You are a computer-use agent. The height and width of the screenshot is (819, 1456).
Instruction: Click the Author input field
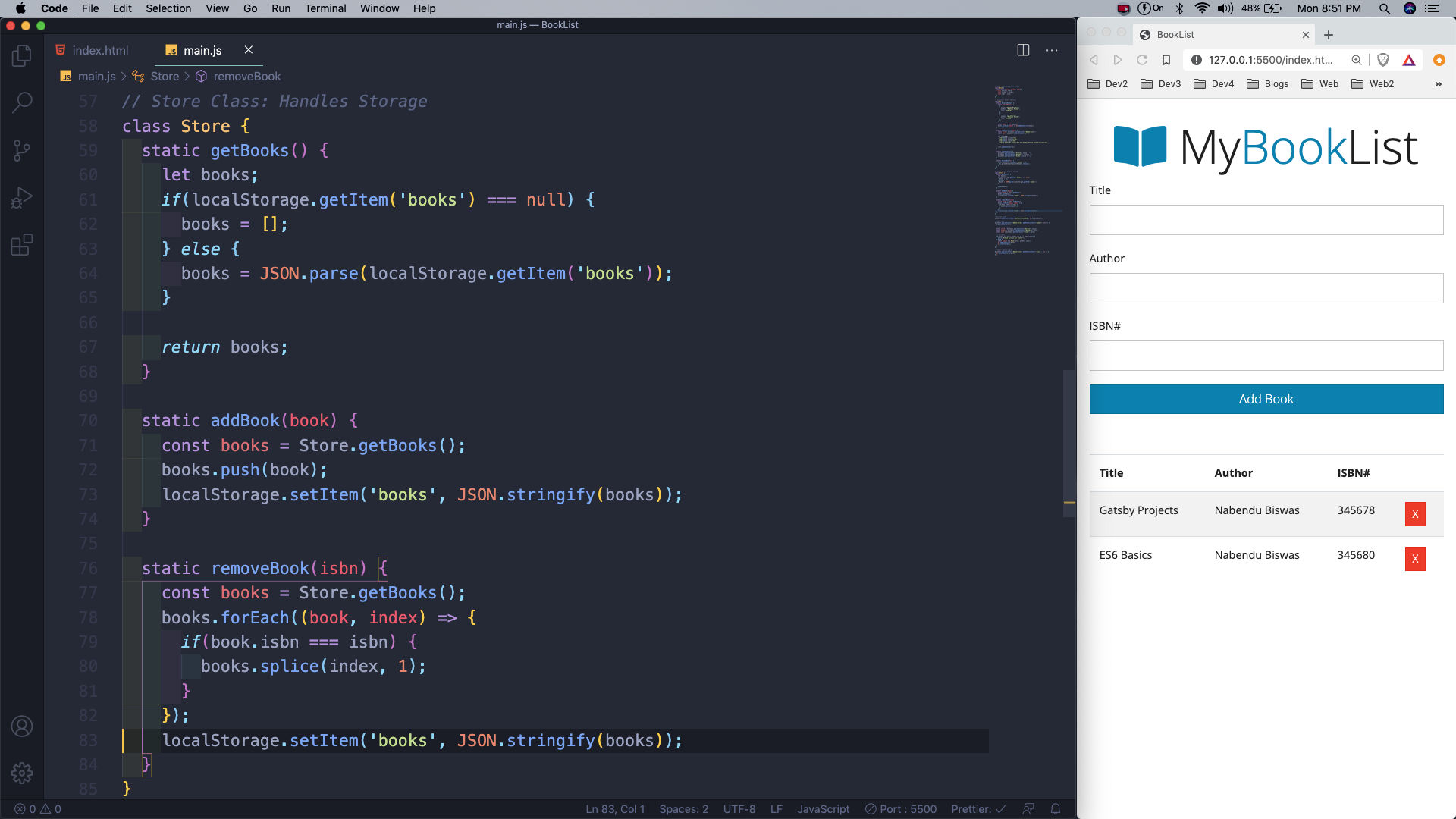click(1266, 288)
